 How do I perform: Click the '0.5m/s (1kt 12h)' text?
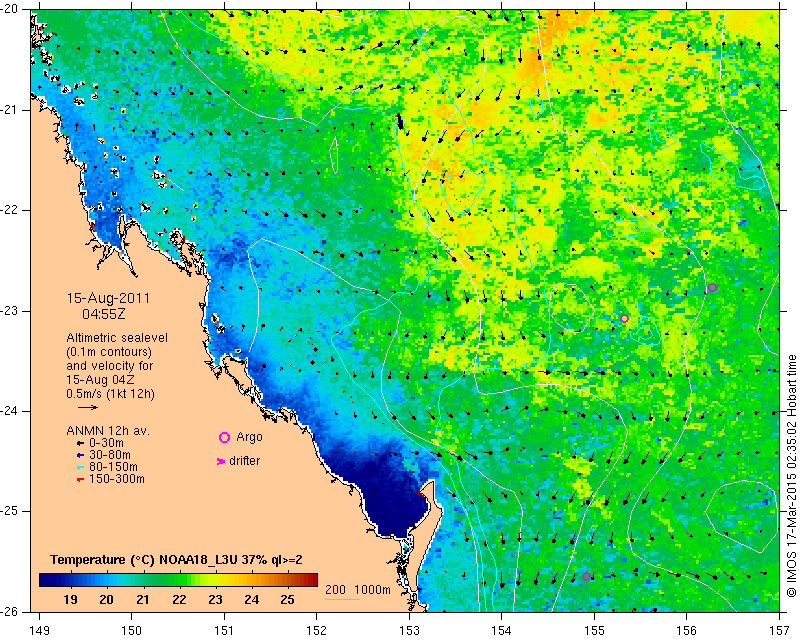[110, 394]
